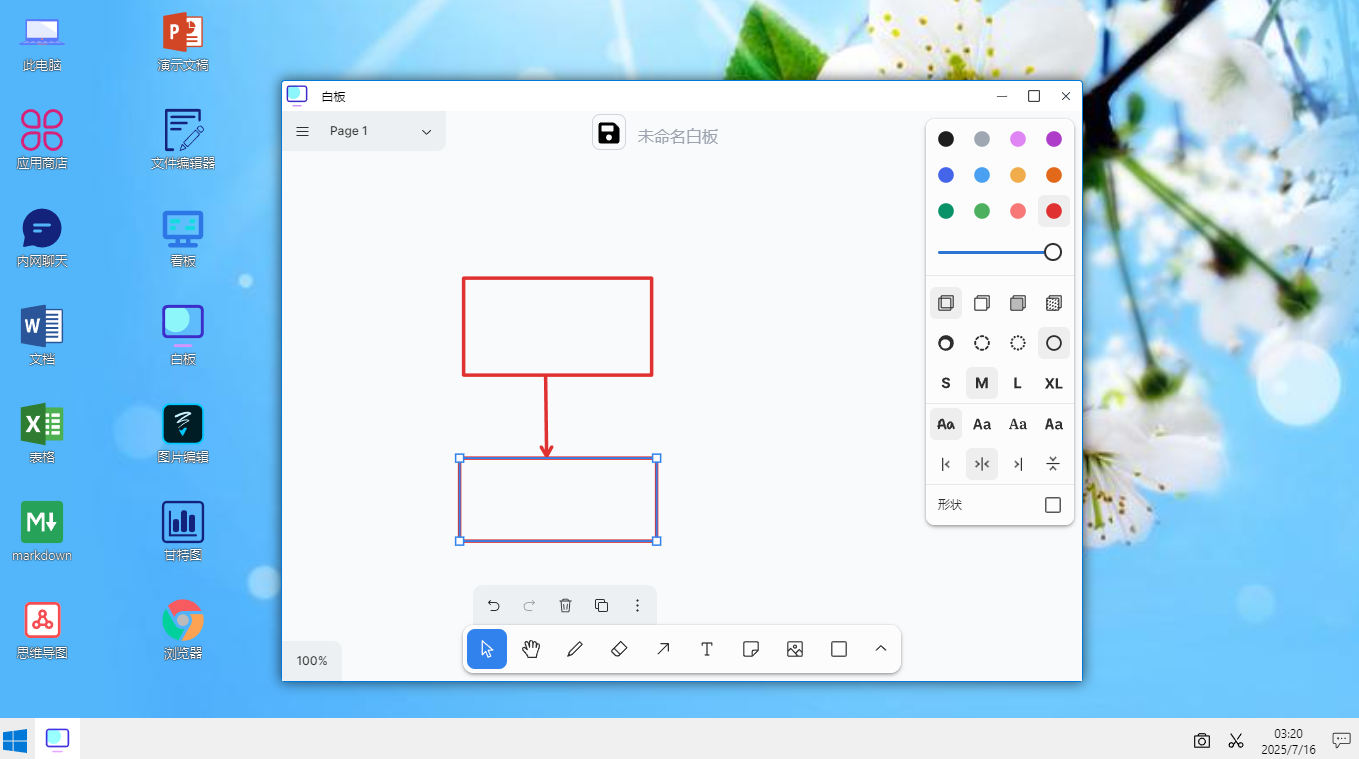Viewport: 1359px width, 759px height.
Task: Pick the eraser tool
Action: pos(619,649)
